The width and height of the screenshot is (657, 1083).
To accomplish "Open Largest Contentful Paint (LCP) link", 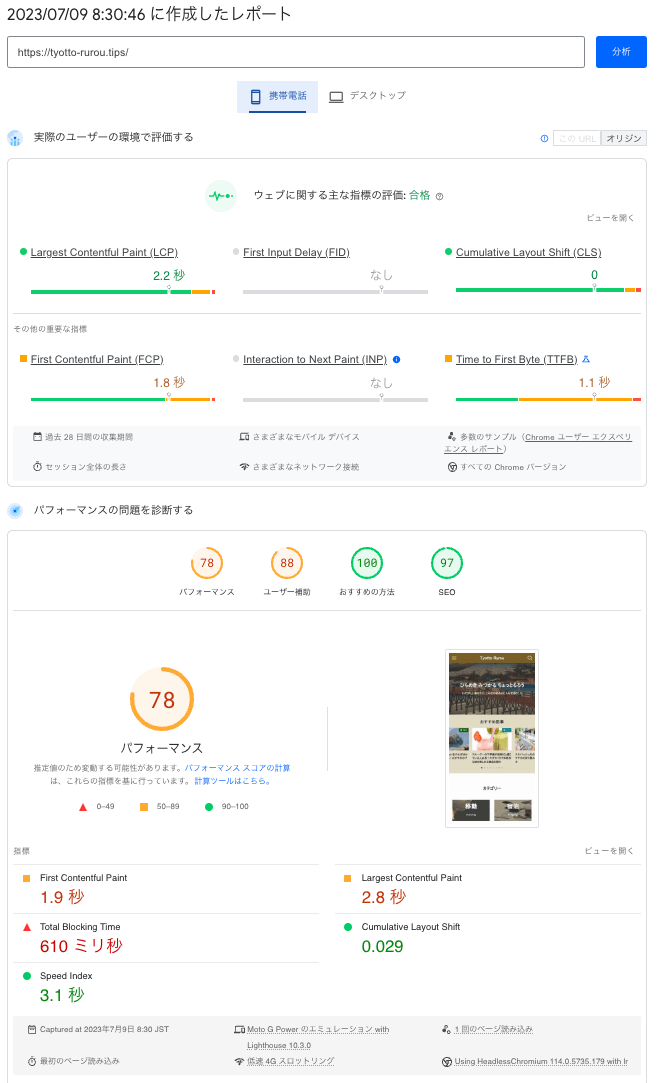I will tap(104, 252).
